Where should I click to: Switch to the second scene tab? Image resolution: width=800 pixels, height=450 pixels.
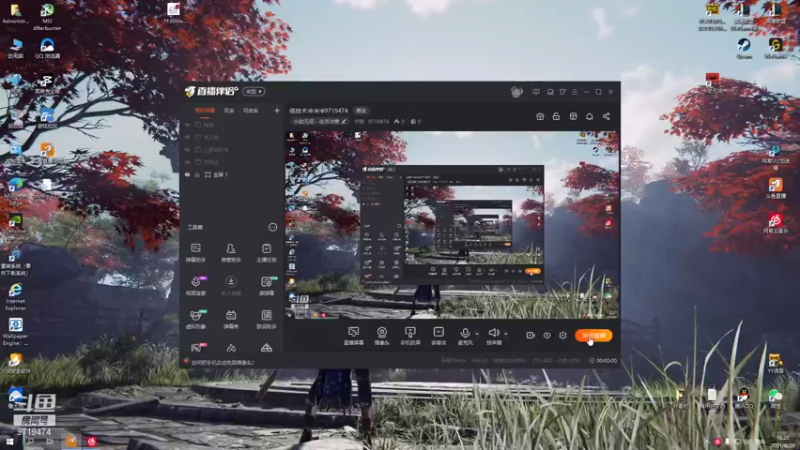(229, 110)
